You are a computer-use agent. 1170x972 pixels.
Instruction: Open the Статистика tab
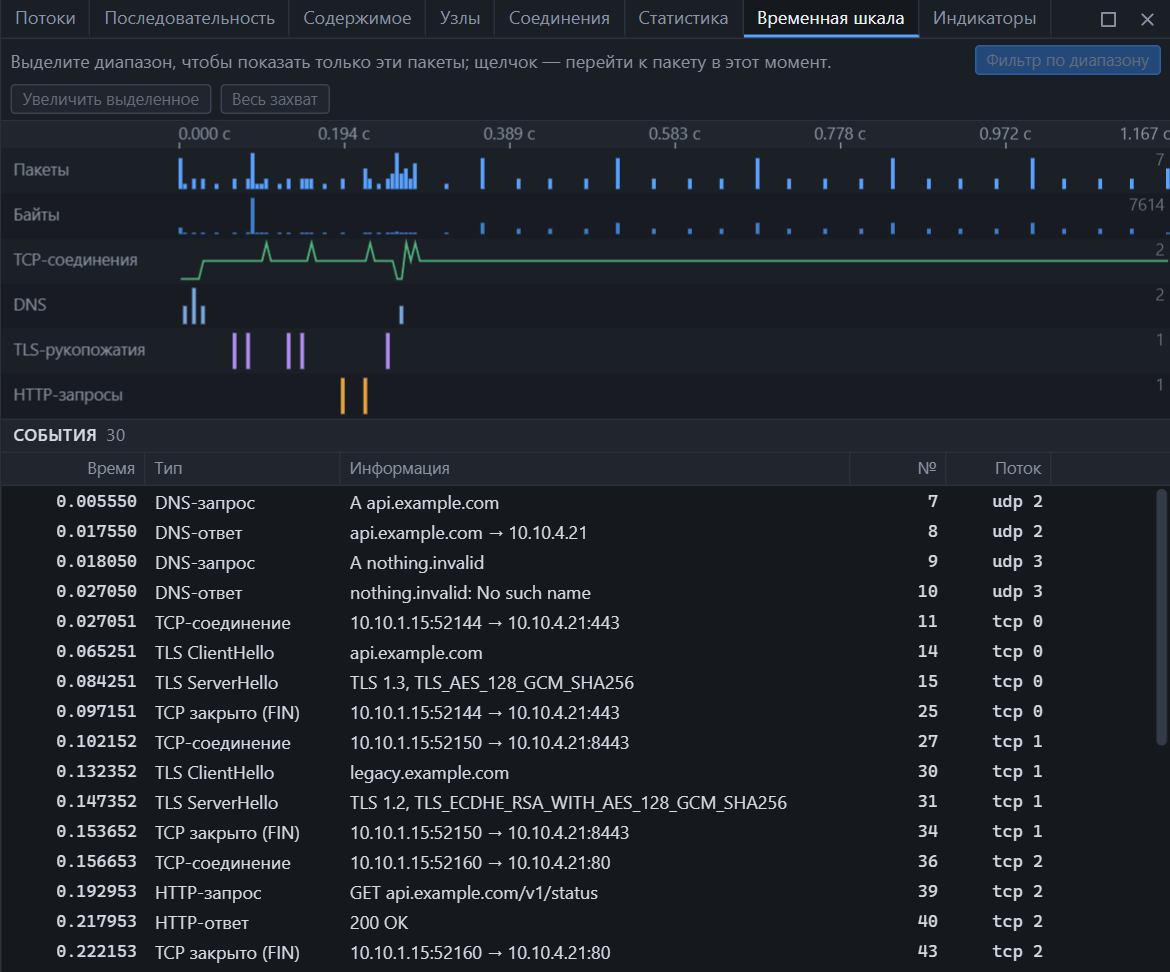(x=683, y=19)
